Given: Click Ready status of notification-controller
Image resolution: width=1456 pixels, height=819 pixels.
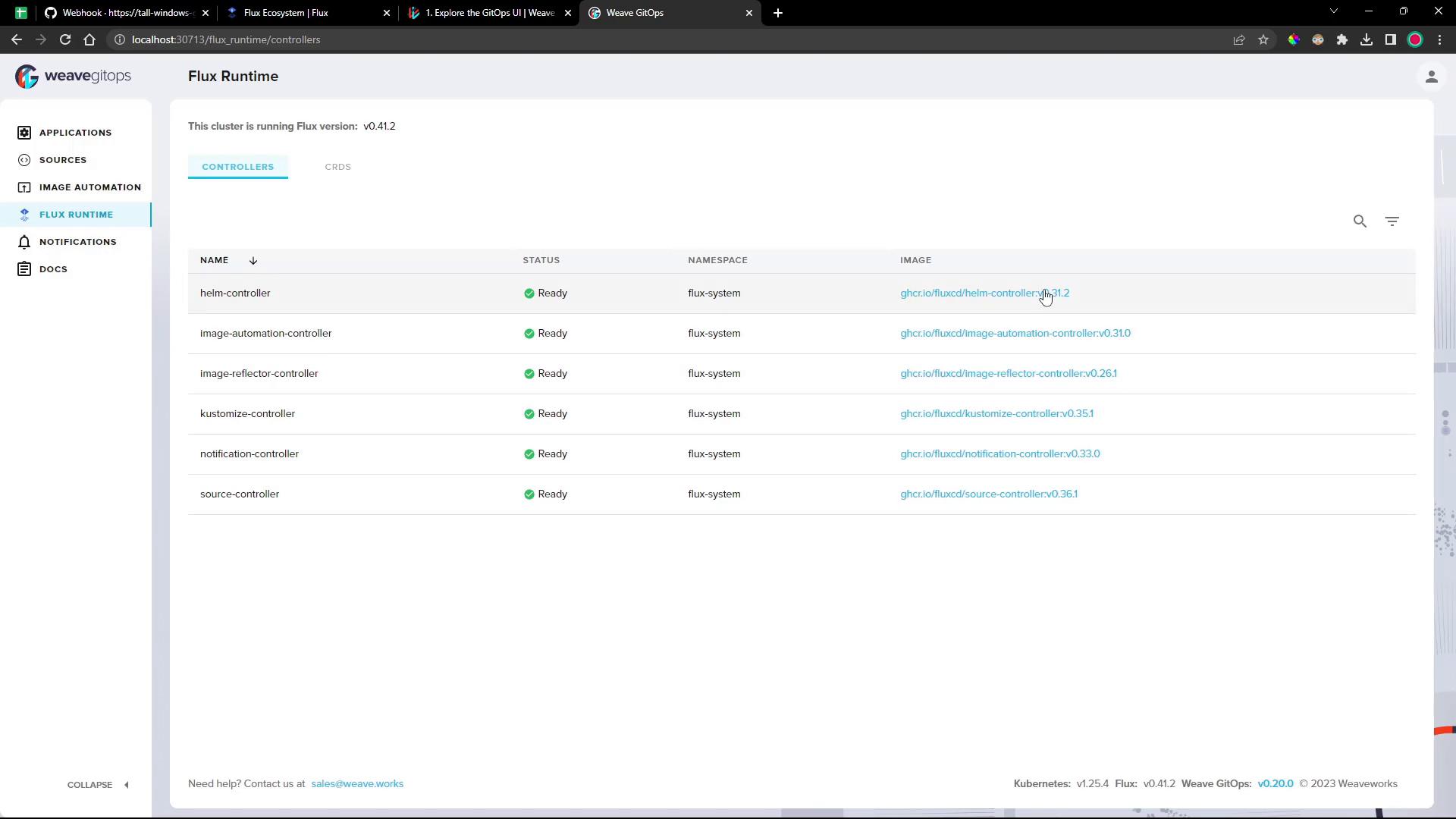Looking at the screenshot, I should [545, 454].
